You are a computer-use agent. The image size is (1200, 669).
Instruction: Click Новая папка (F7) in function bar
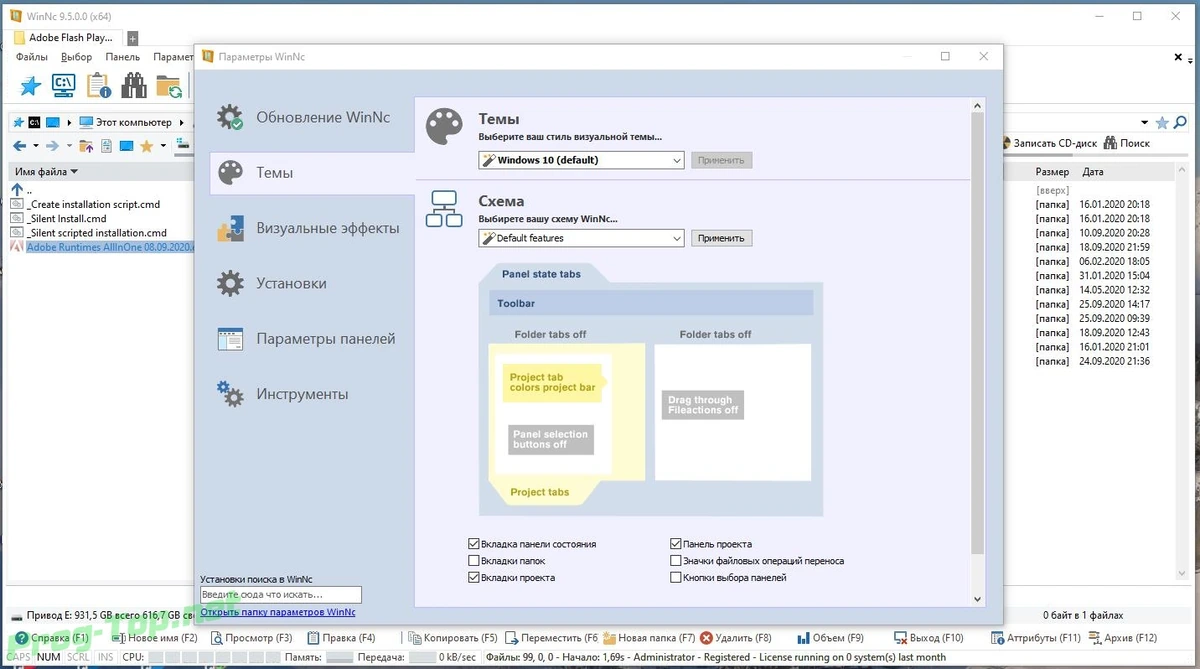click(x=648, y=638)
